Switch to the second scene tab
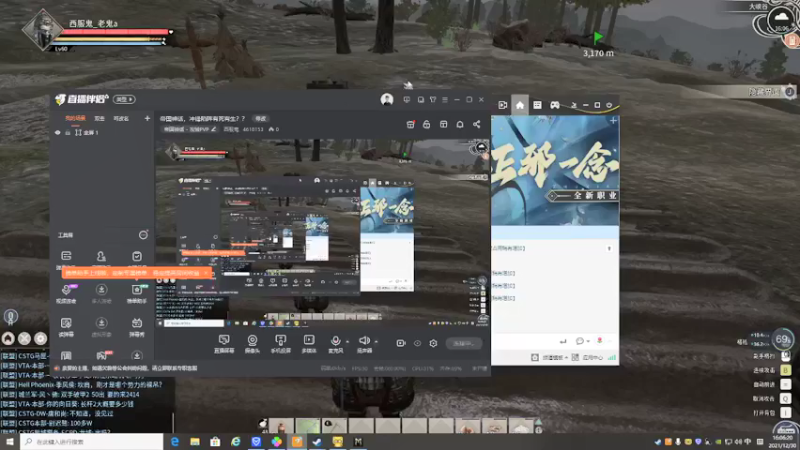The height and width of the screenshot is (450, 800). coord(99,118)
